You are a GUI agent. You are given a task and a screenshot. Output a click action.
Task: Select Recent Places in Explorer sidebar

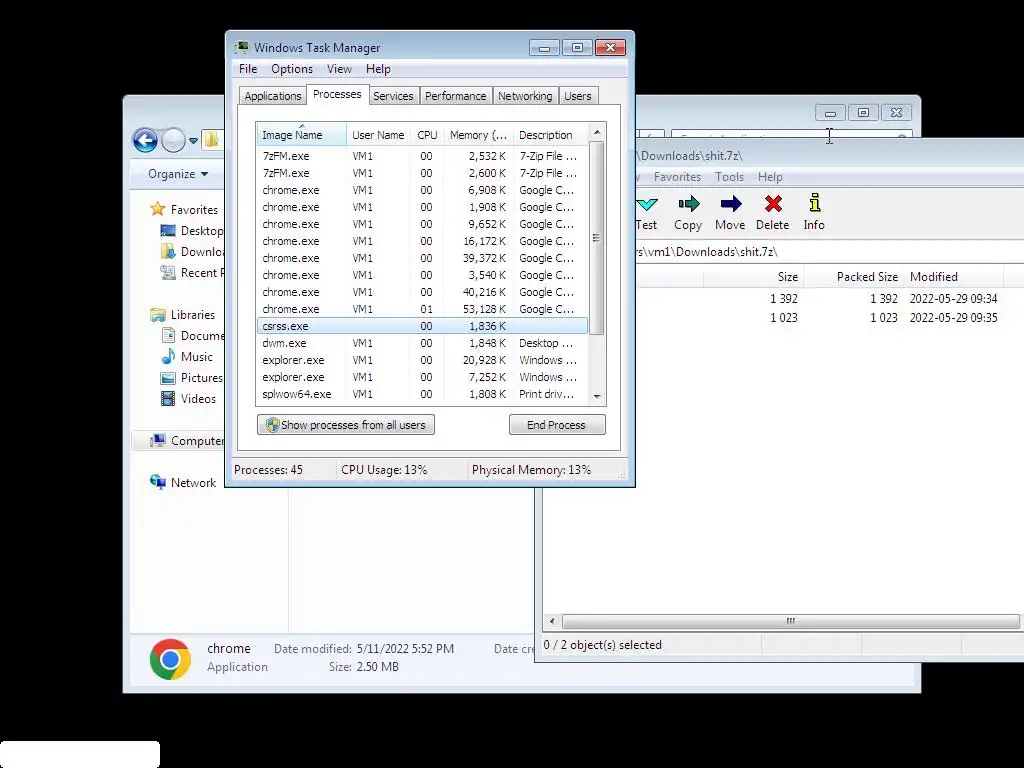pyautogui.click(x=168, y=272)
